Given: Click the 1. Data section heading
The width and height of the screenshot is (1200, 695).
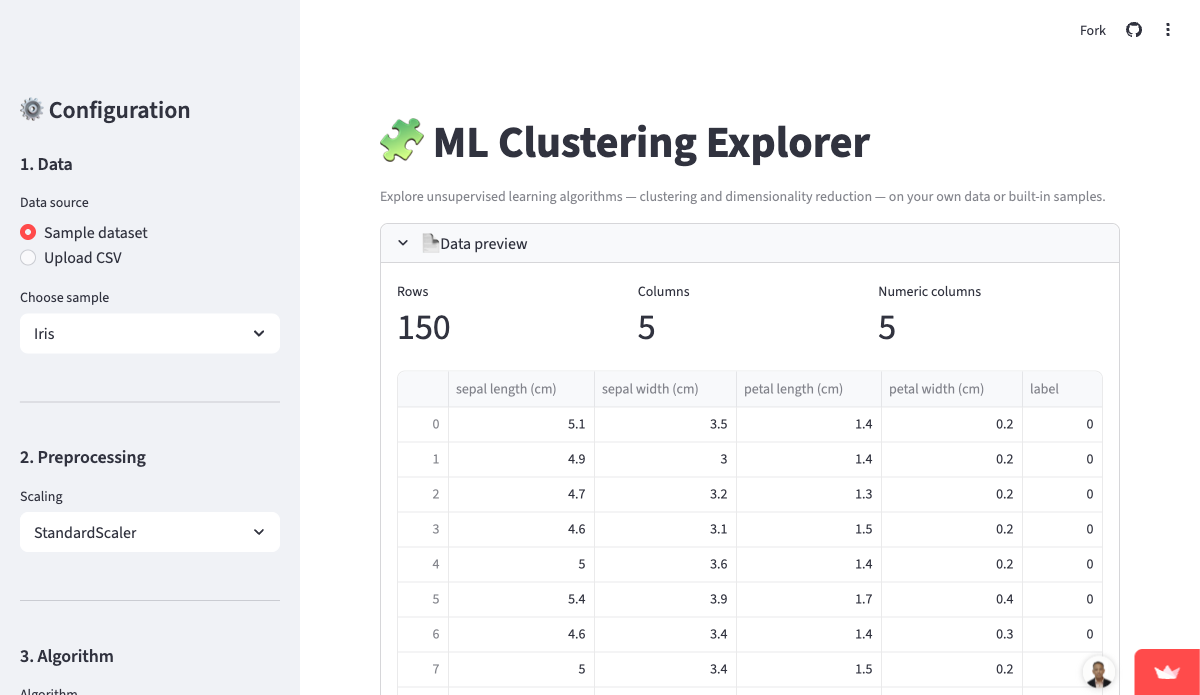Looking at the screenshot, I should click(46, 164).
